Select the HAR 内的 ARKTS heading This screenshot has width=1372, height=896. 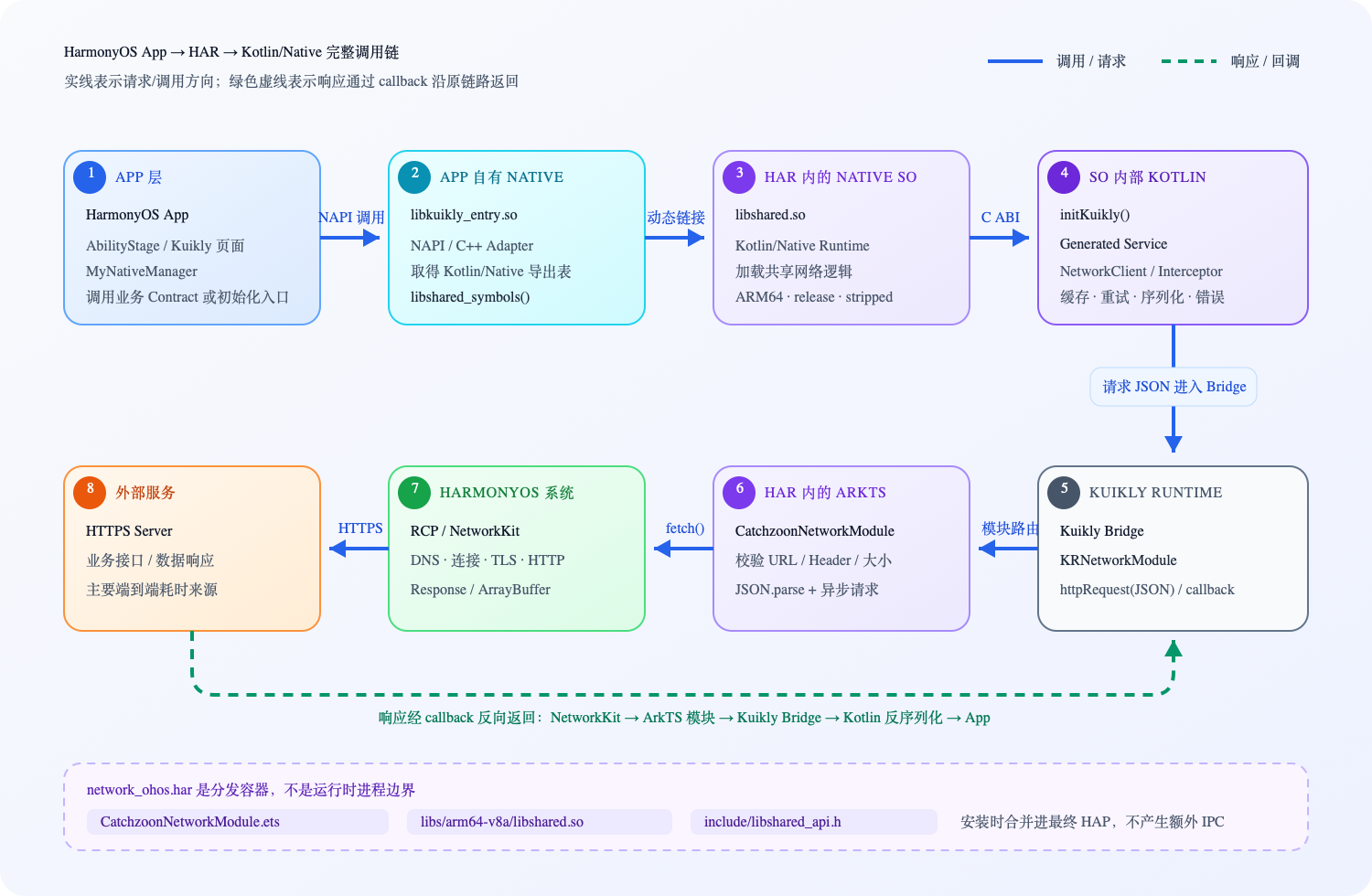pyautogui.click(x=826, y=493)
